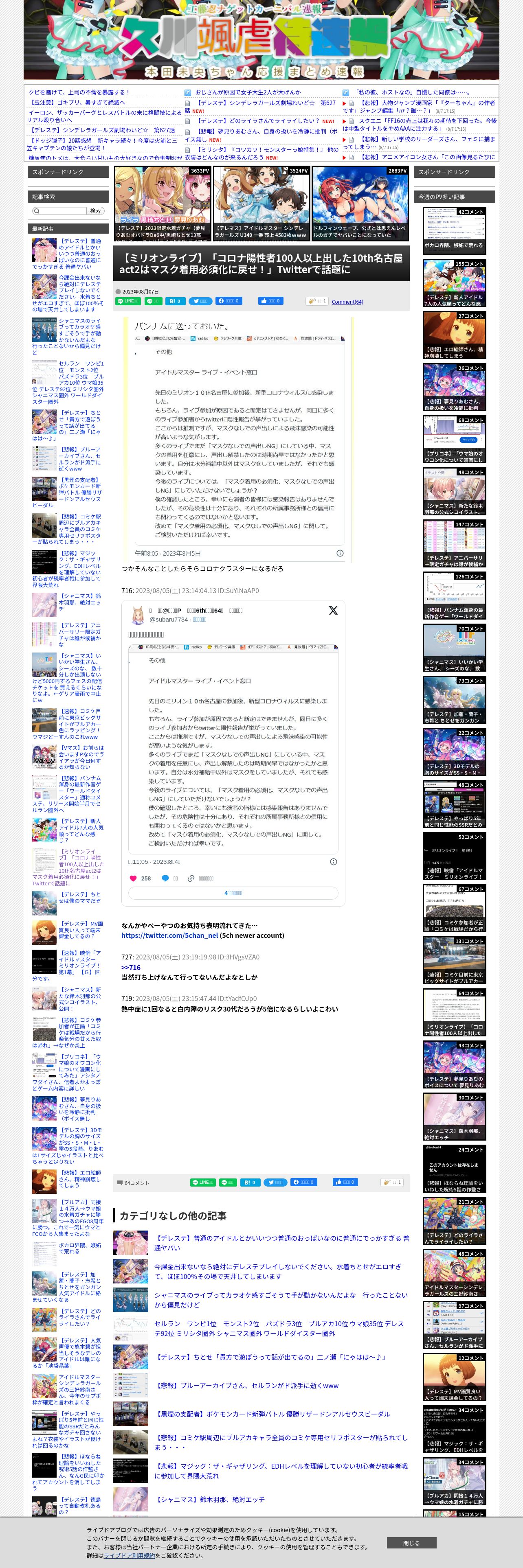Open 3524PV featured article thumbnail

point(261,203)
